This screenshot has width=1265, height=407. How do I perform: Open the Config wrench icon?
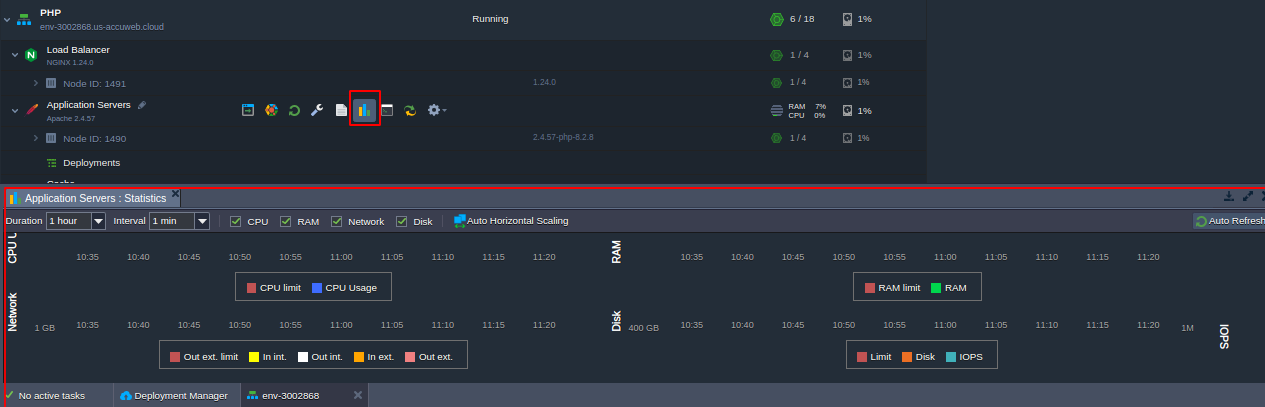(317, 110)
